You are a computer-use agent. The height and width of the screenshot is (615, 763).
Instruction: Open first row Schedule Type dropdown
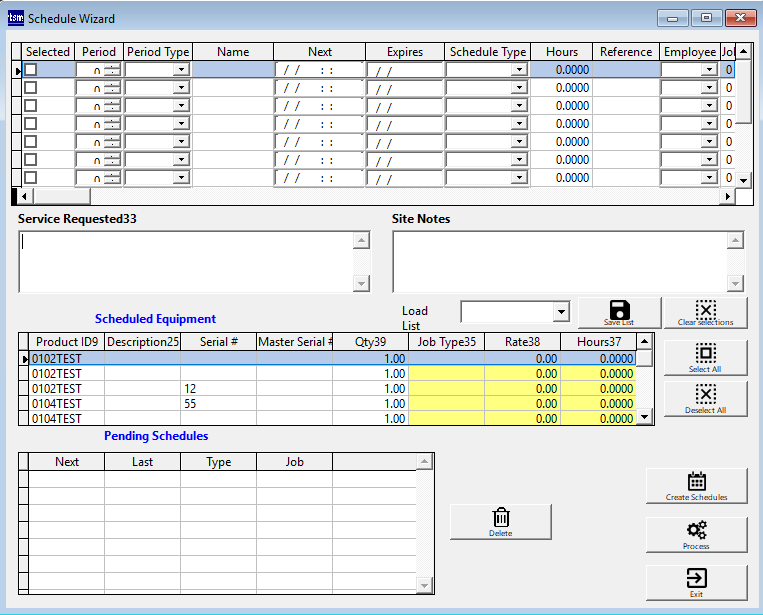point(518,70)
